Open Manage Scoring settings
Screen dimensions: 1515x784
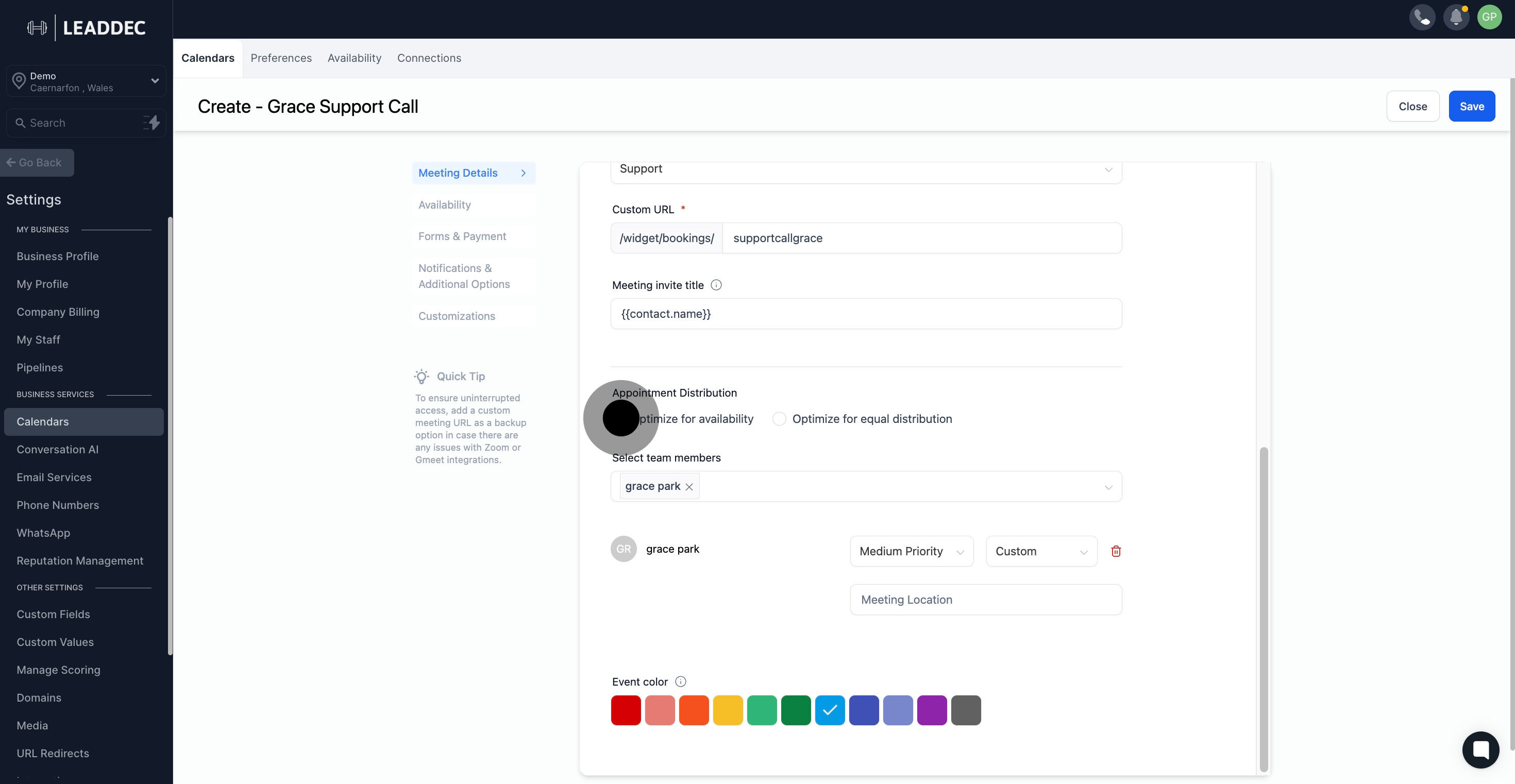click(x=58, y=670)
